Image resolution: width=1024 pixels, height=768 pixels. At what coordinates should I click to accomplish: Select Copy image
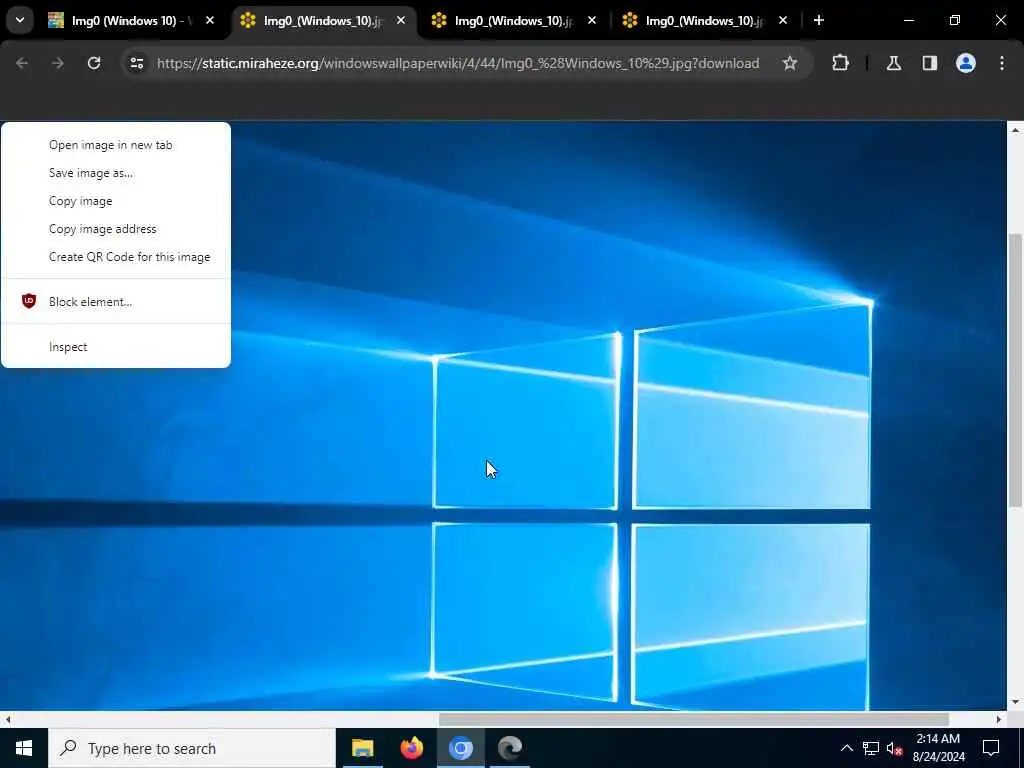[116, 201]
